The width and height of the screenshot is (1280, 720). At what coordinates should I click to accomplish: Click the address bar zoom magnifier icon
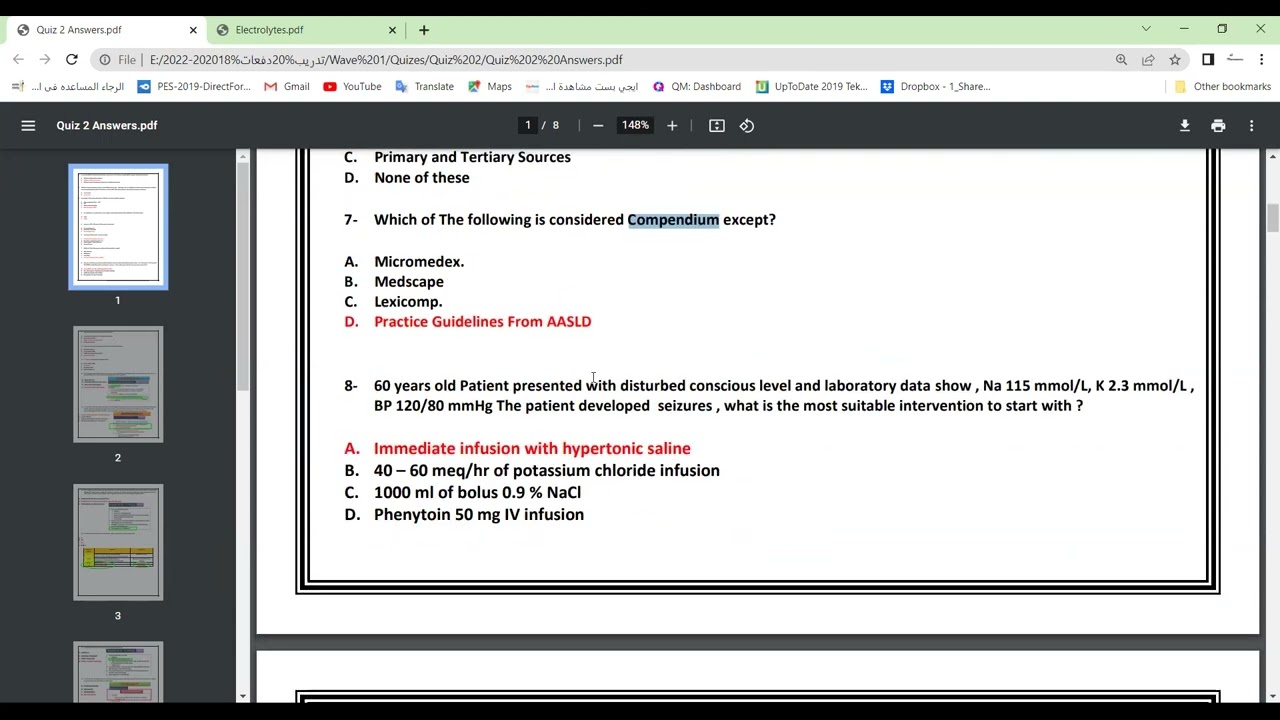[x=1121, y=60]
